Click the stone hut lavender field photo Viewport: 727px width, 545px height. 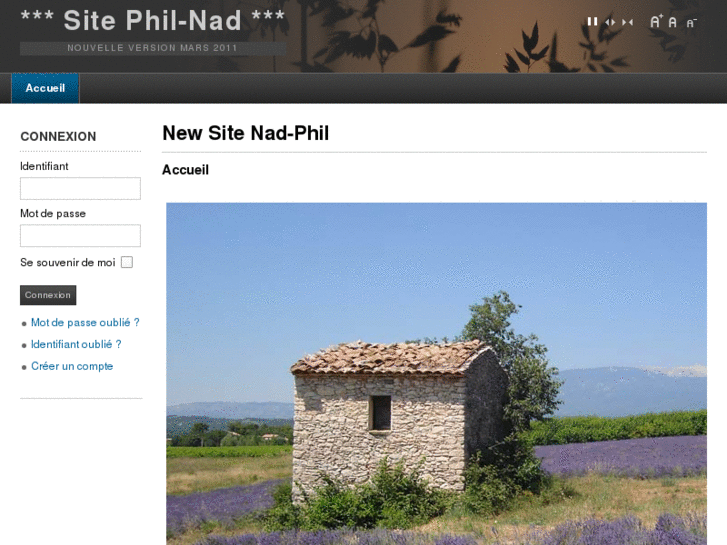[436, 373]
